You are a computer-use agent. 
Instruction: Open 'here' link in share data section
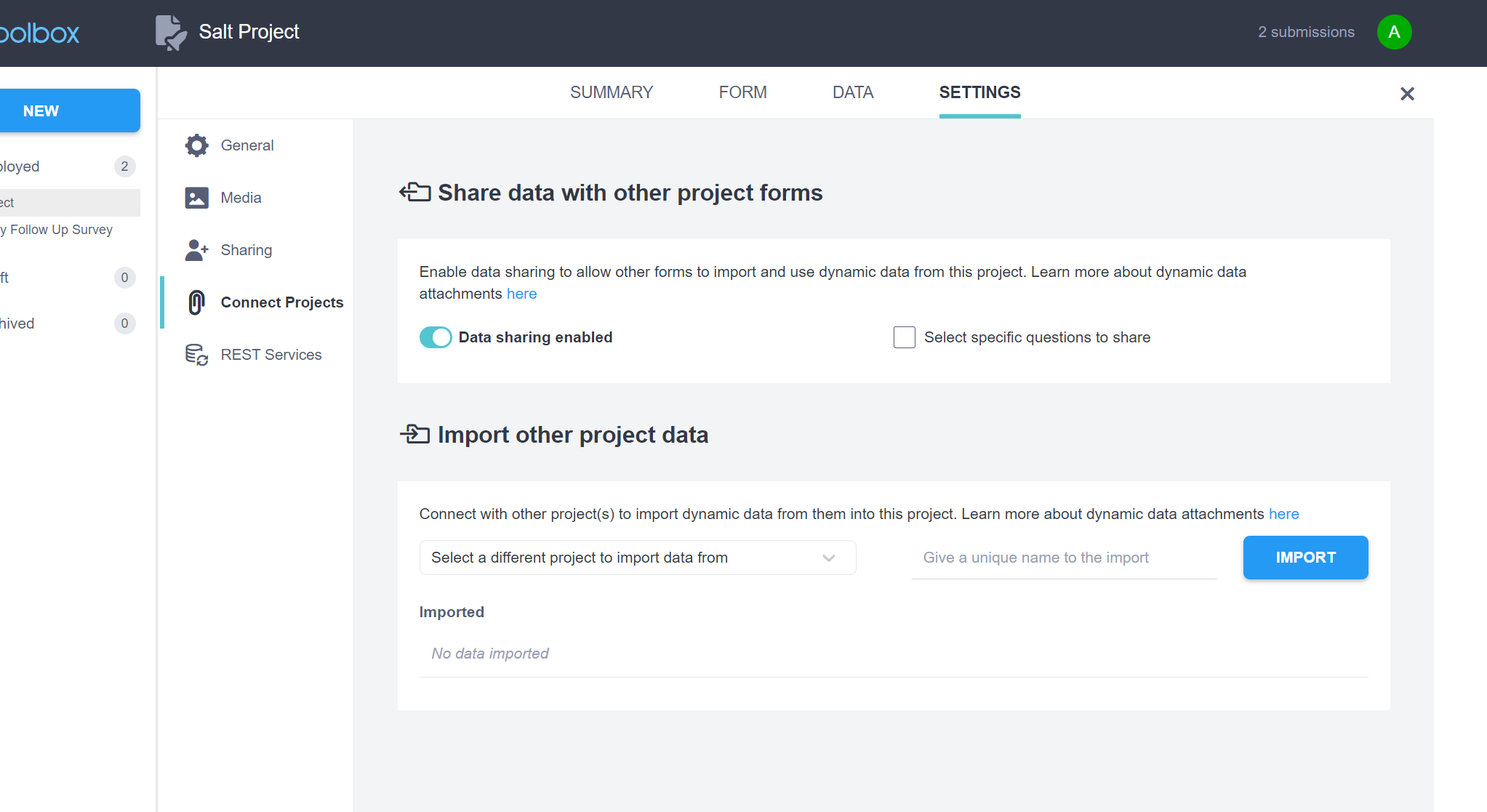click(521, 294)
